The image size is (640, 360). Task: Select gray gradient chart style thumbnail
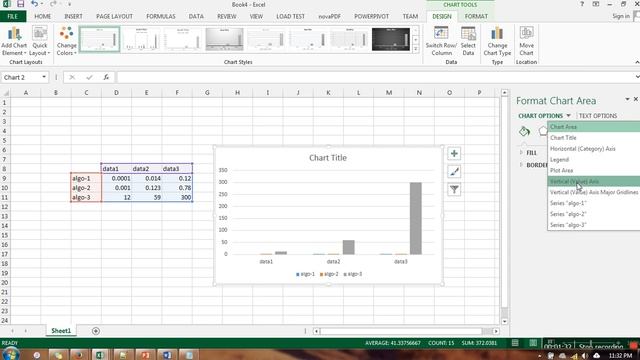224,40
